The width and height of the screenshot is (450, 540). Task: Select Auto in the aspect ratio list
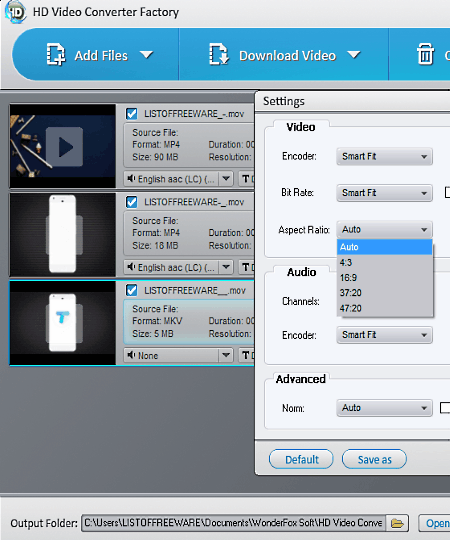[384, 247]
